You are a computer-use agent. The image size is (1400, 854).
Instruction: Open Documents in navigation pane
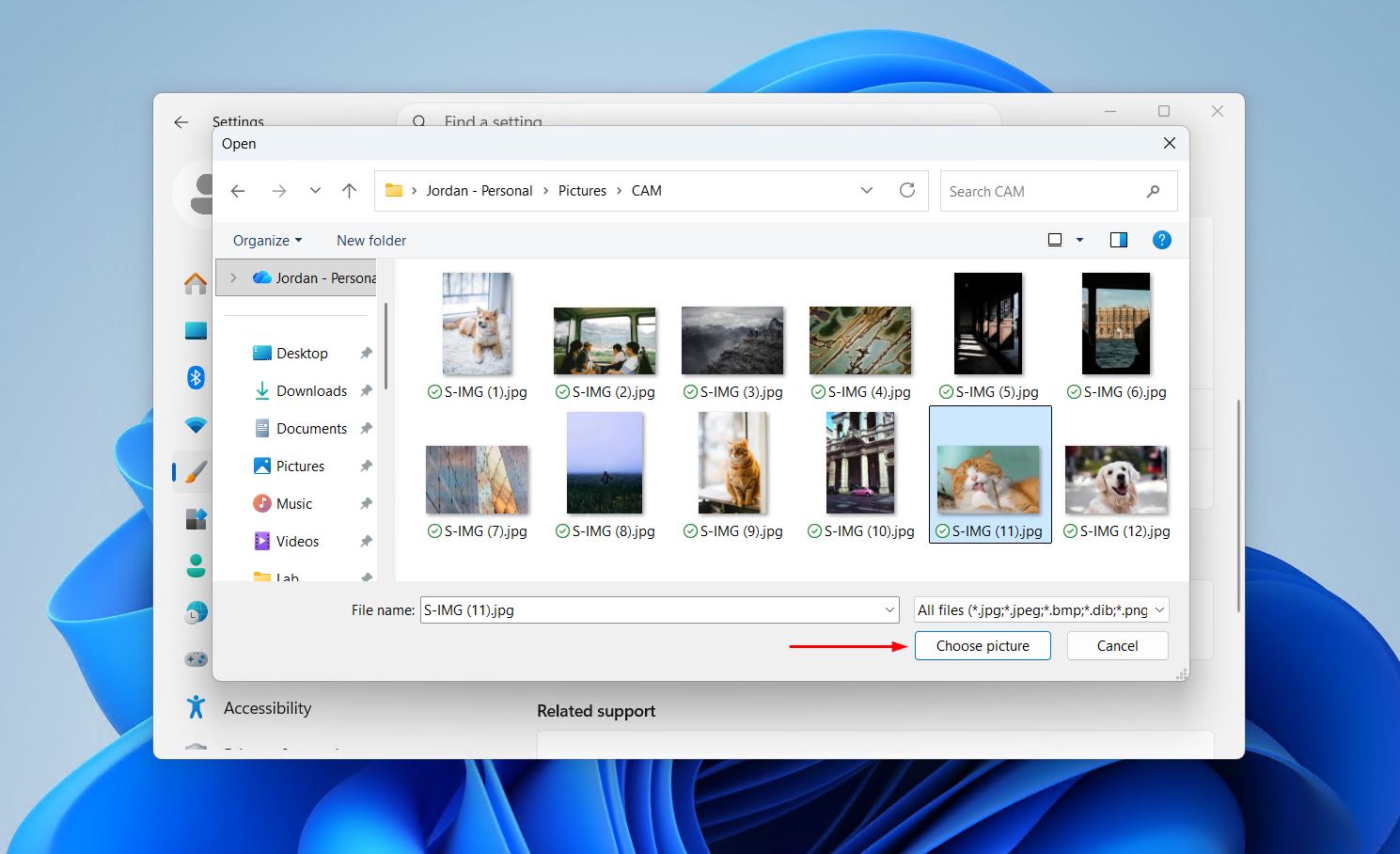click(x=300, y=429)
